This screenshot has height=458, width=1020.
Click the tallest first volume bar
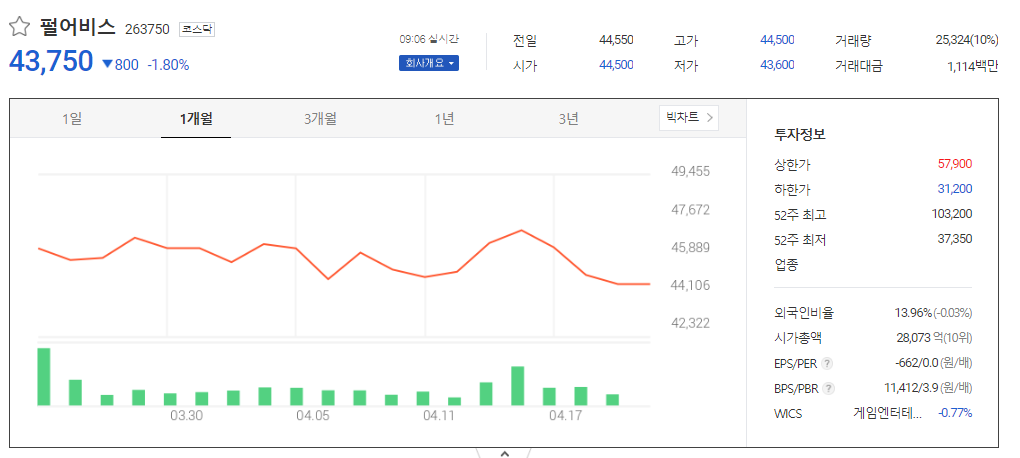(x=44, y=377)
